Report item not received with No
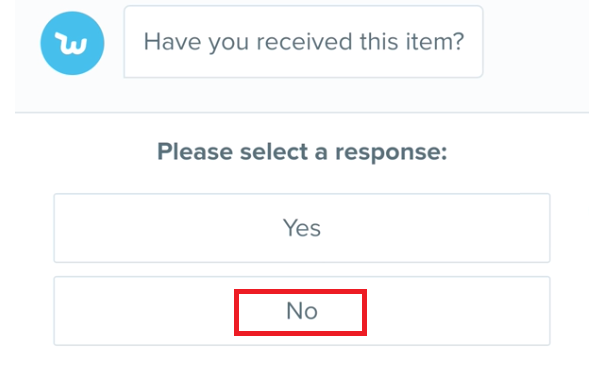 point(302,311)
